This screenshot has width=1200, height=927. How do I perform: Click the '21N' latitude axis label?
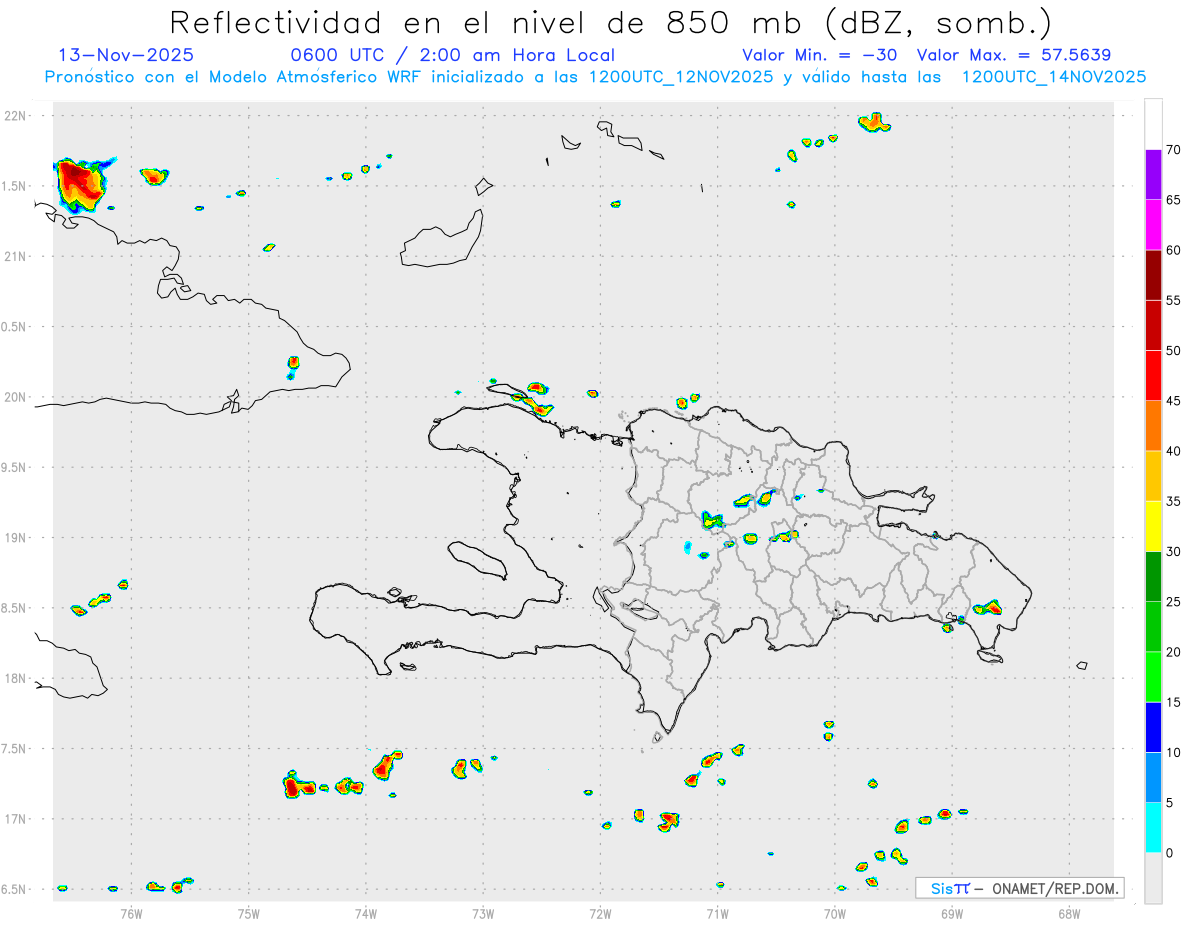(x=16, y=256)
